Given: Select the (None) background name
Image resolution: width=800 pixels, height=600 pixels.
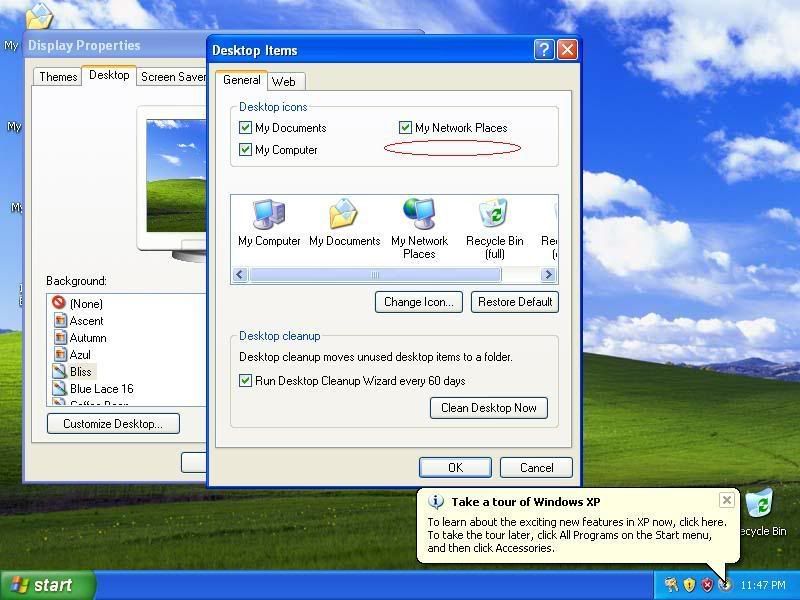Looking at the screenshot, I should (86, 304).
